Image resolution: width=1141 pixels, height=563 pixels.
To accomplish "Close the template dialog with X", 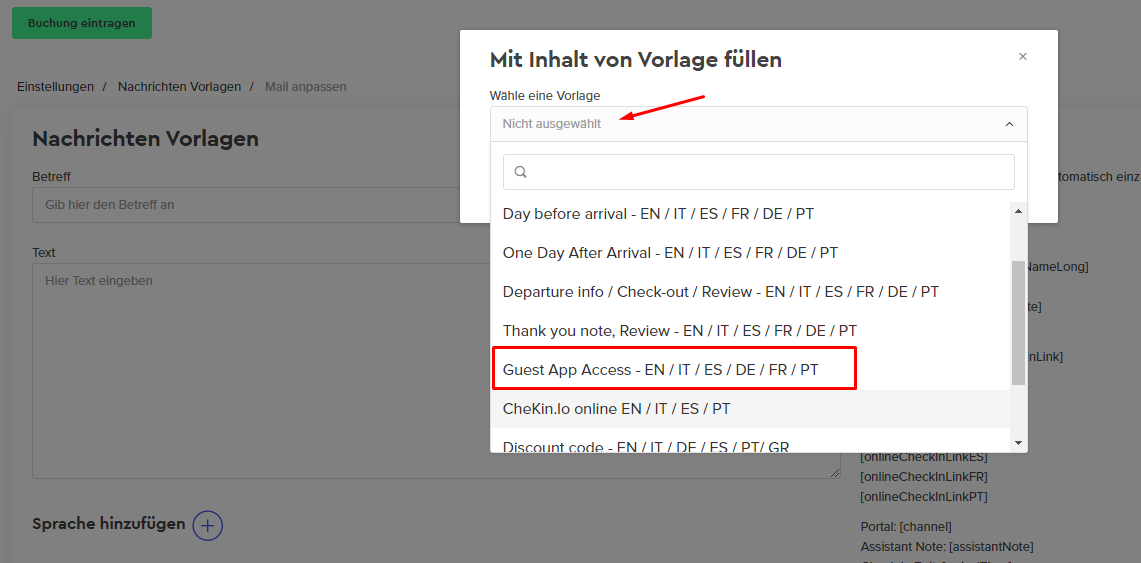I will point(1022,57).
